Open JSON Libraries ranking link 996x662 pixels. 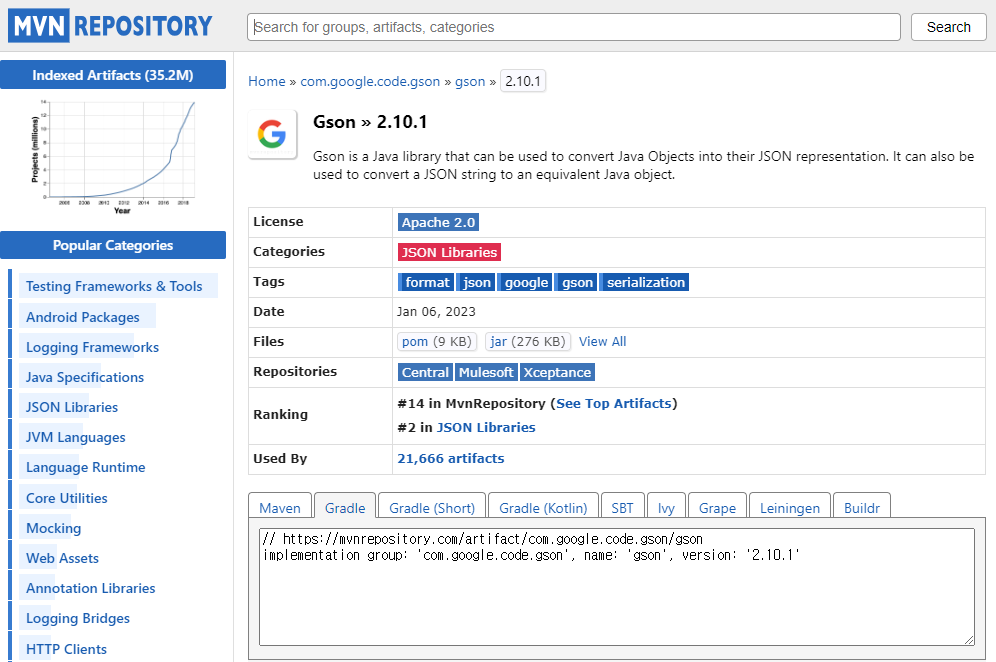(x=486, y=428)
